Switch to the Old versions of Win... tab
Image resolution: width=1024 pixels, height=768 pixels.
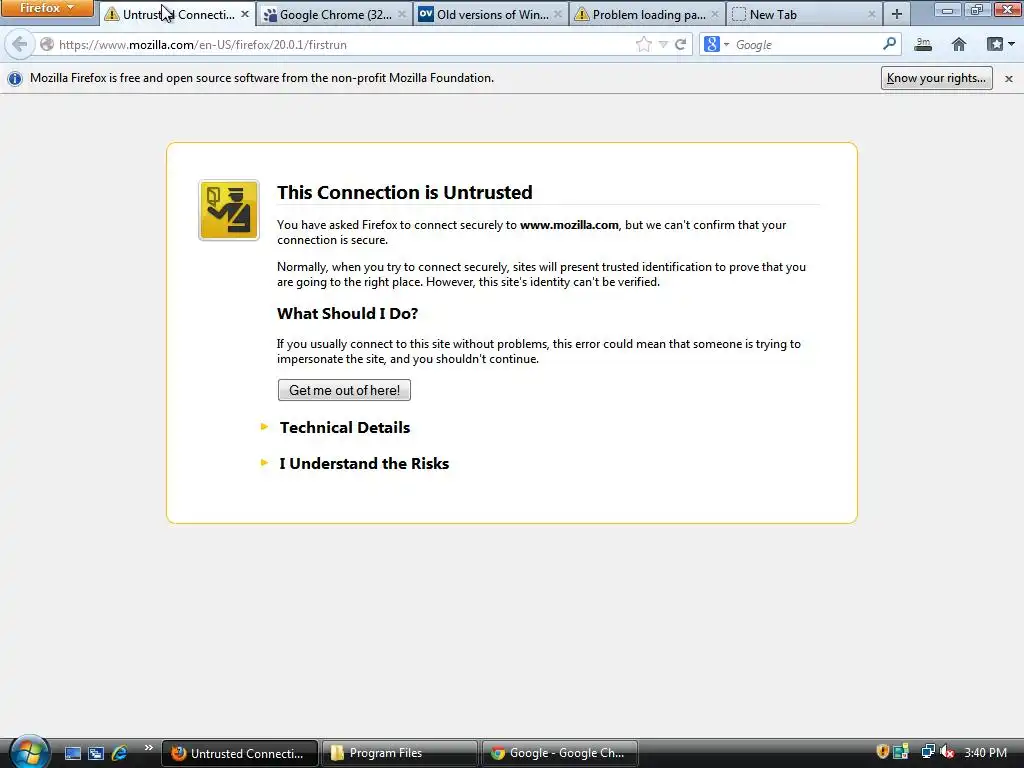point(491,14)
